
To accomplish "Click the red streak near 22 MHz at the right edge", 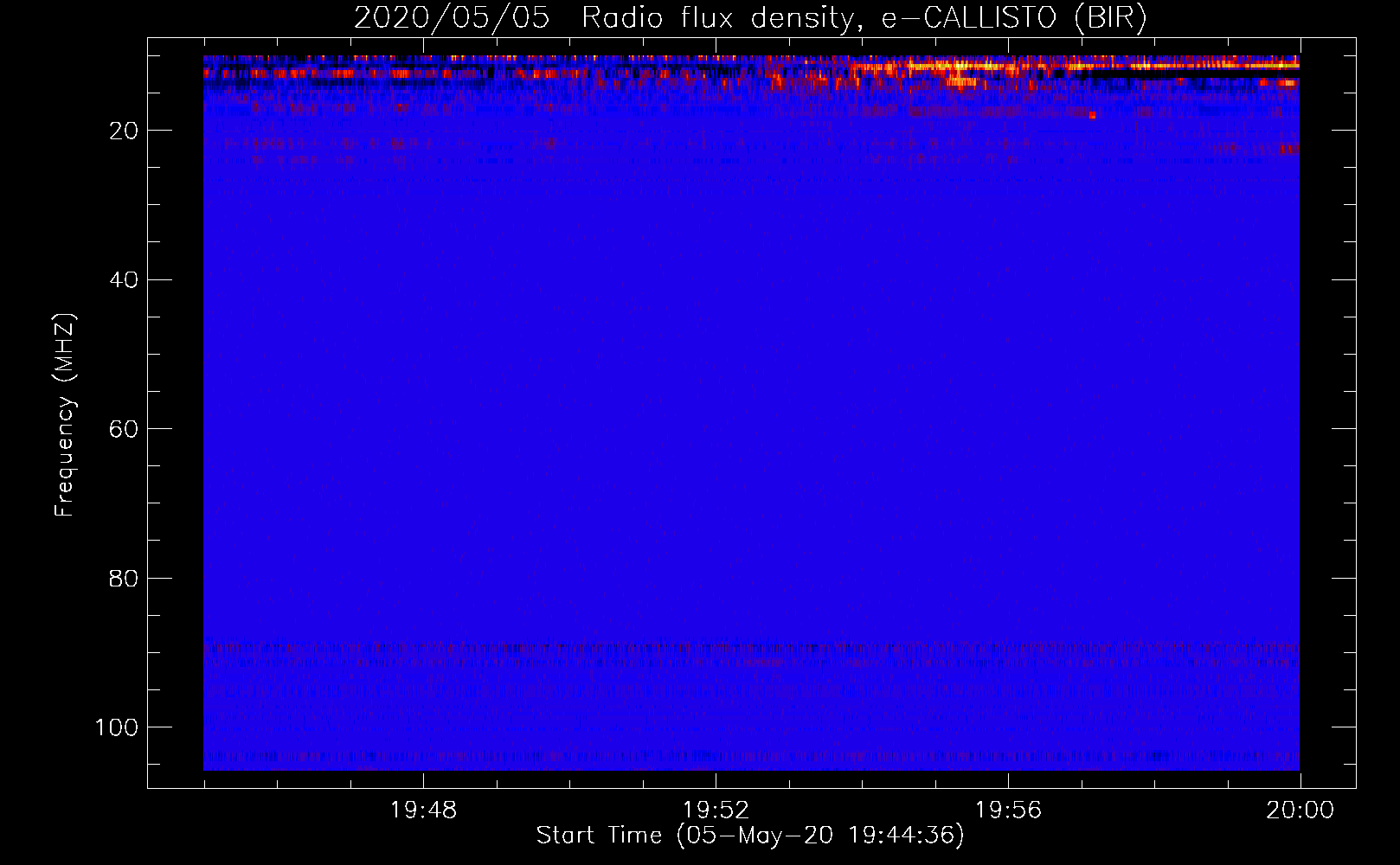I will click(x=1289, y=150).
